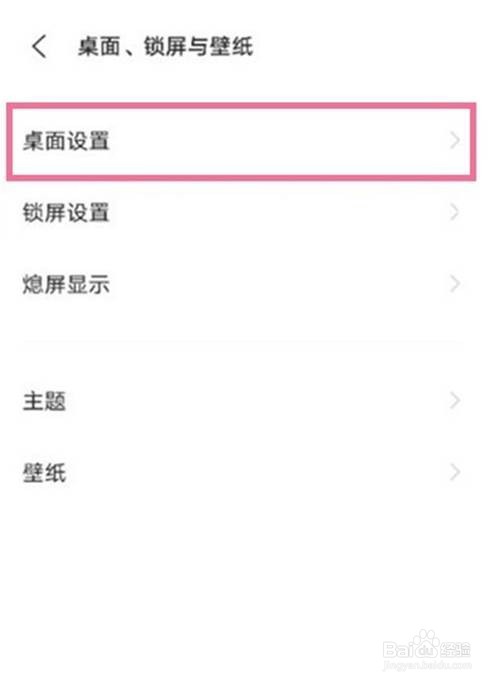Image resolution: width=500 pixels, height=683 pixels.
Task: Open 锁屏设置 settings entry
Action: coord(241,213)
